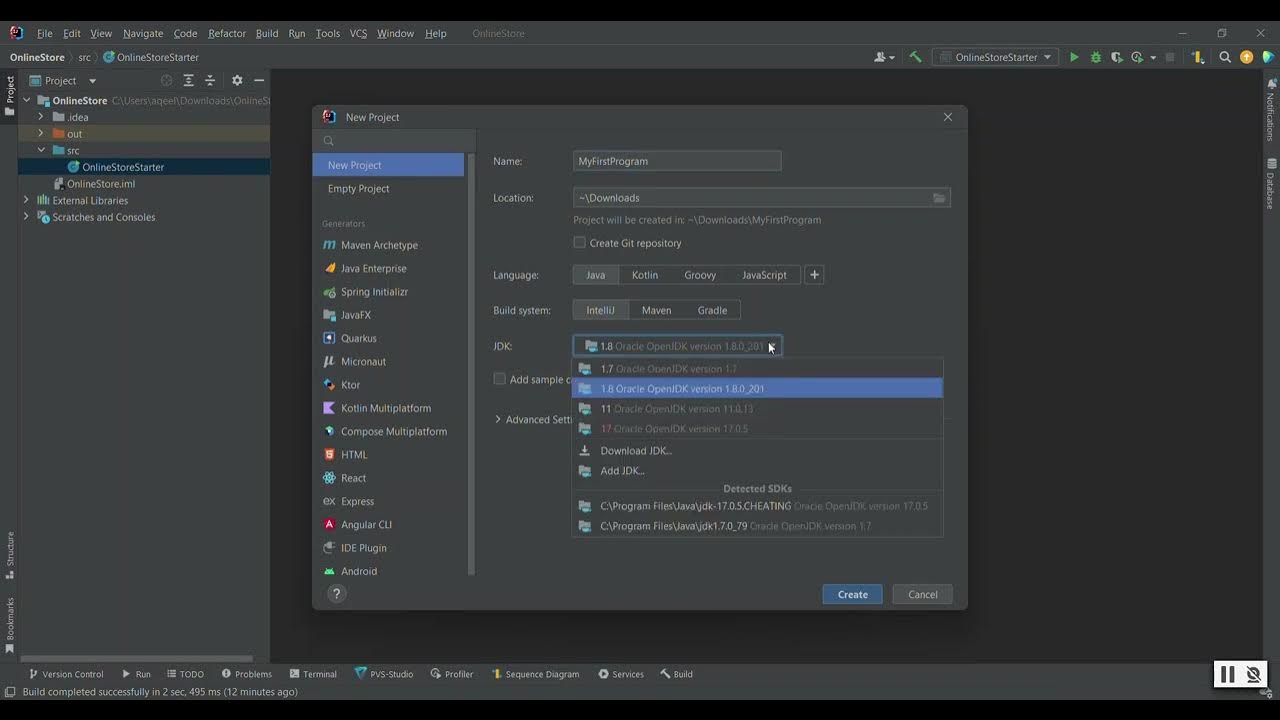1280x720 pixels.
Task: Open the Refactor menu
Action: click(227, 33)
